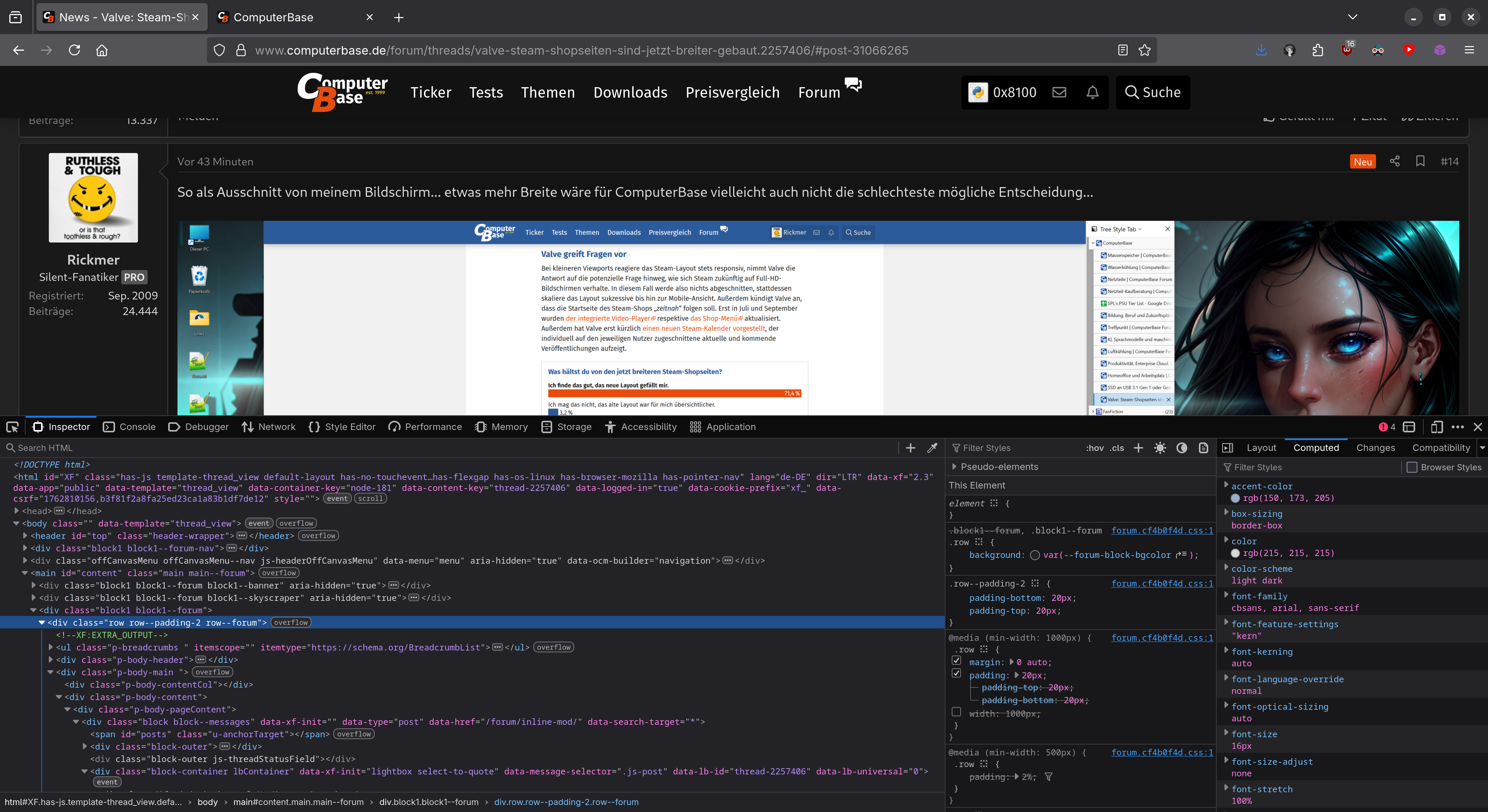Image resolution: width=1488 pixels, height=812 pixels.
Task: Click the accent-color swatch in Computed
Action: click(x=1235, y=498)
